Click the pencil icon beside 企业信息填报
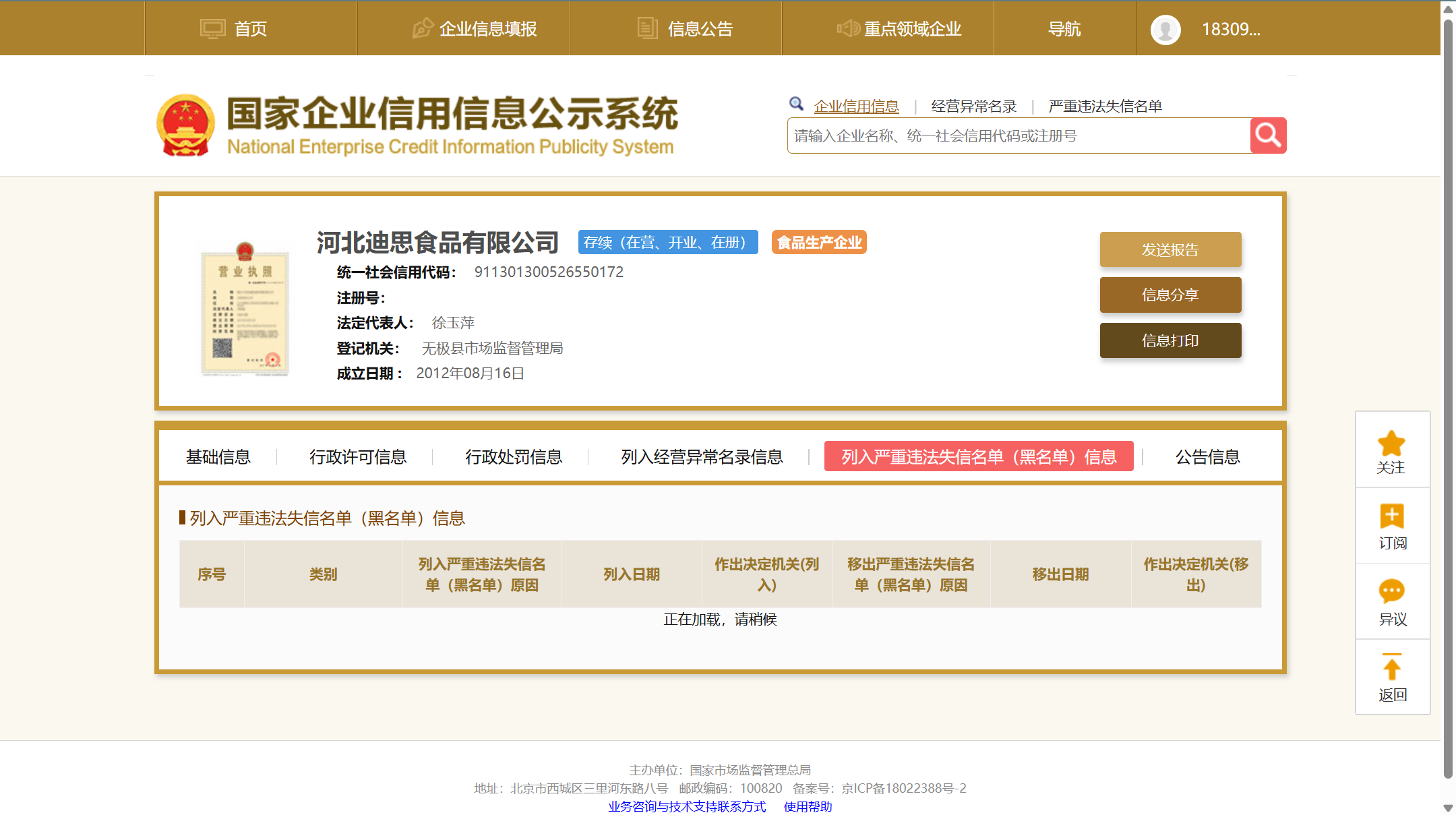Screen dimensions: 1456x815 (x=423, y=28)
